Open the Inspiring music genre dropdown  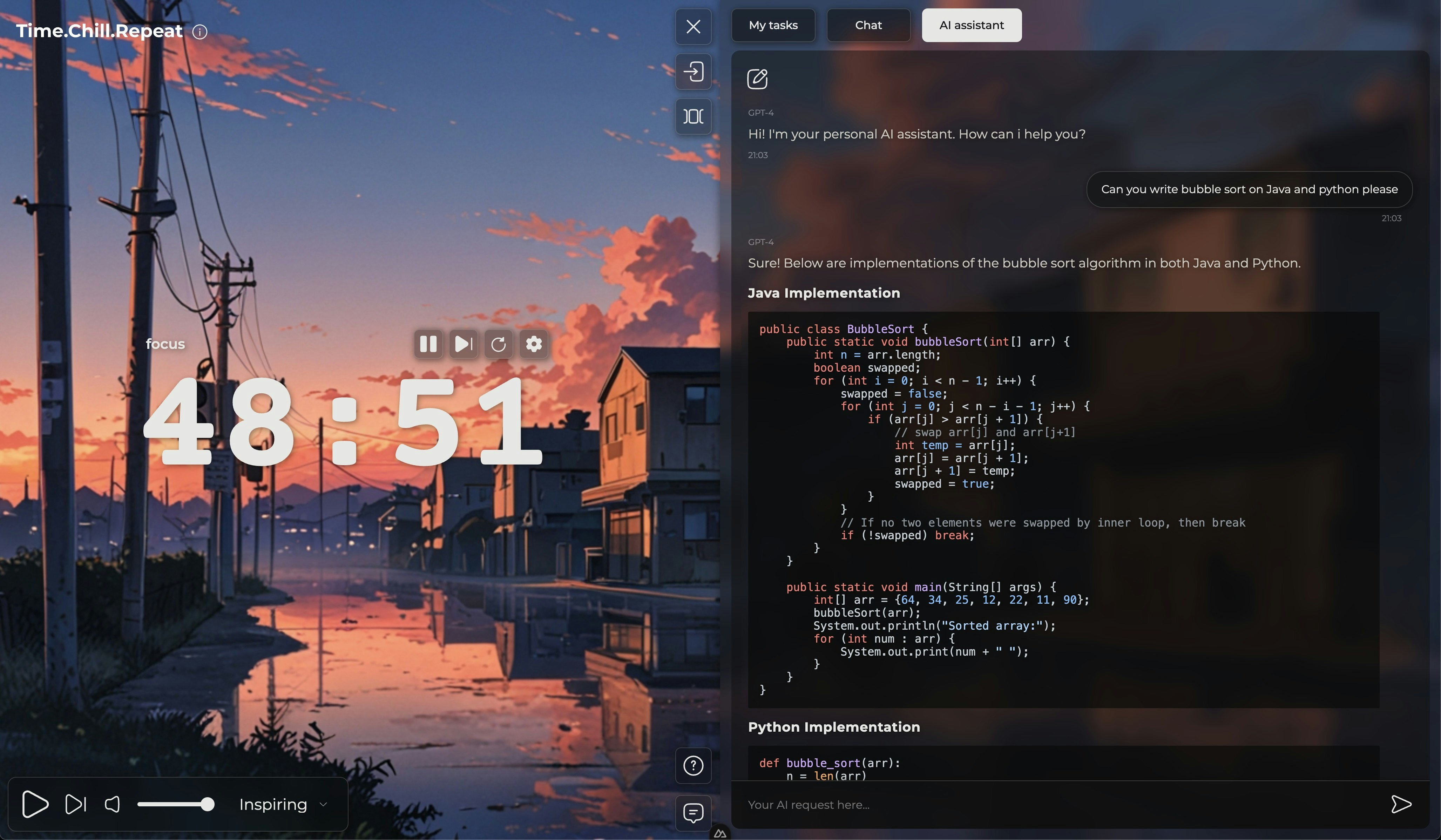273,804
